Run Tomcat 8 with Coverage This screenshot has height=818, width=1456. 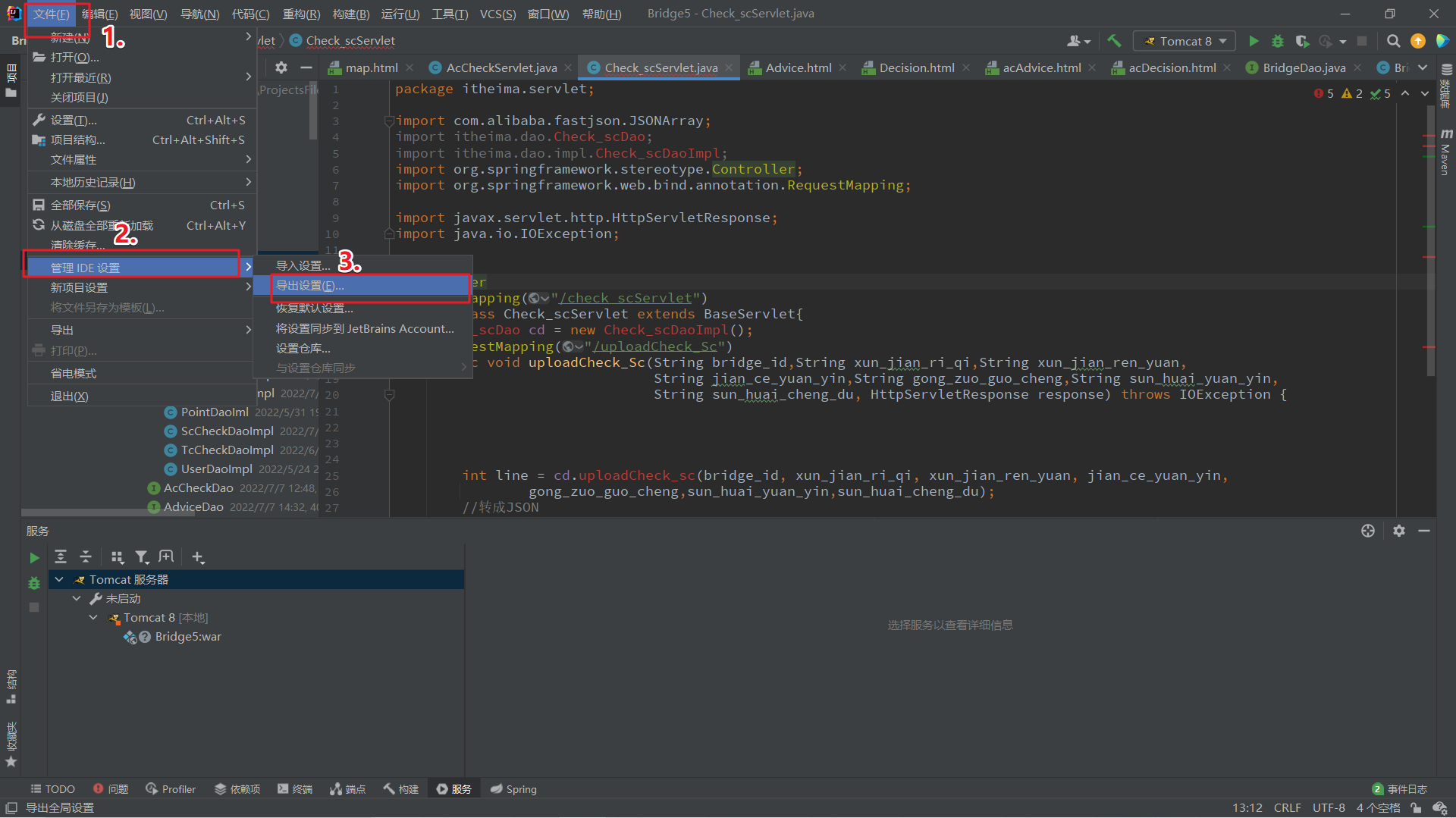coord(1302,41)
